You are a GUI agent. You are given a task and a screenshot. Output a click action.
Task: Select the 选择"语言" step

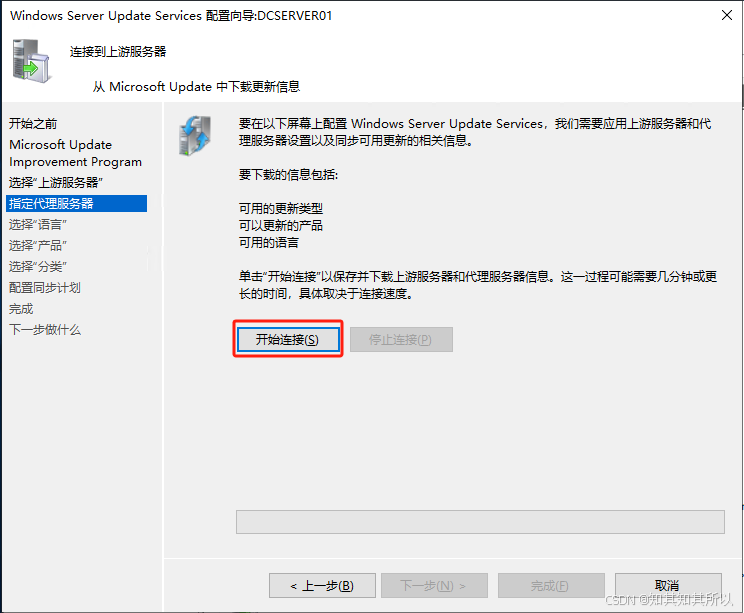[37, 224]
